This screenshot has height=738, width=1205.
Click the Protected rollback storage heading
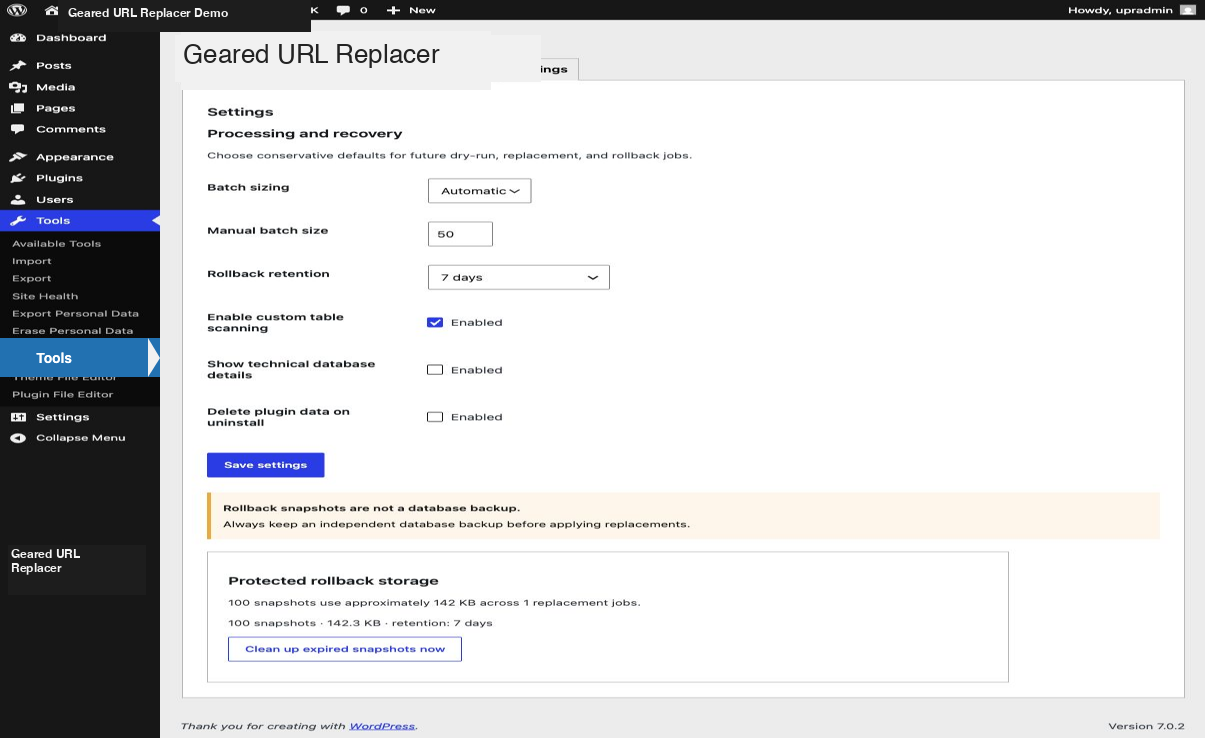click(x=333, y=581)
